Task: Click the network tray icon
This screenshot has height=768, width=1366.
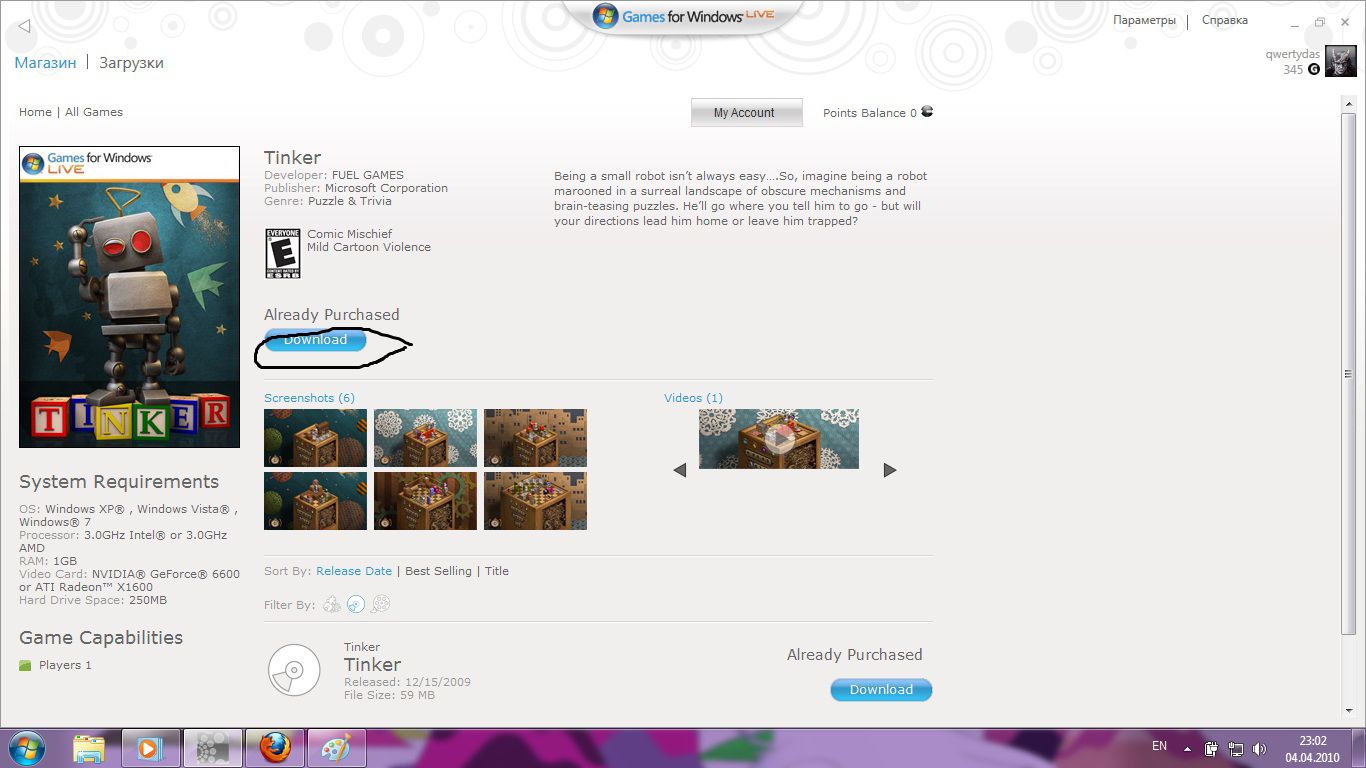Action: tap(1235, 748)
